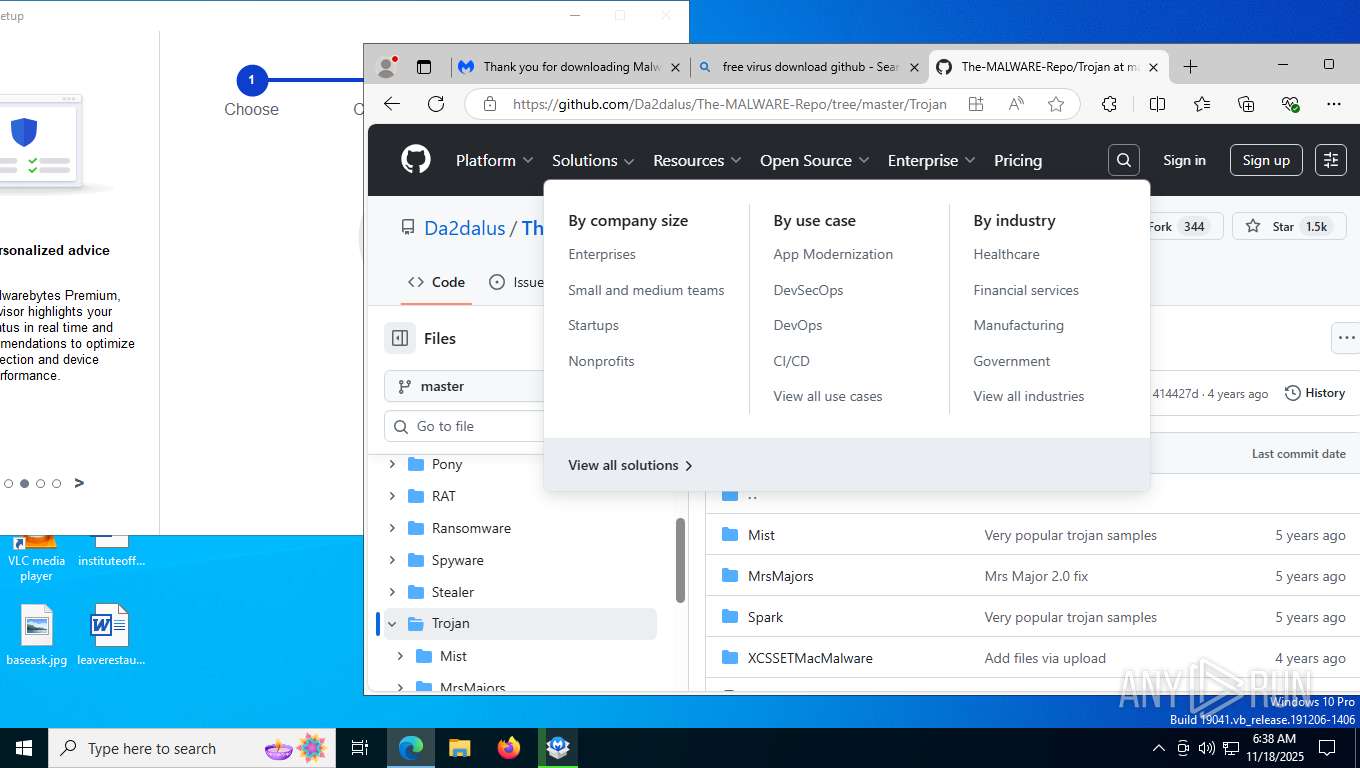Open GitHub search magnifier button
1360x768 pixels.
tap(1124, 160)
